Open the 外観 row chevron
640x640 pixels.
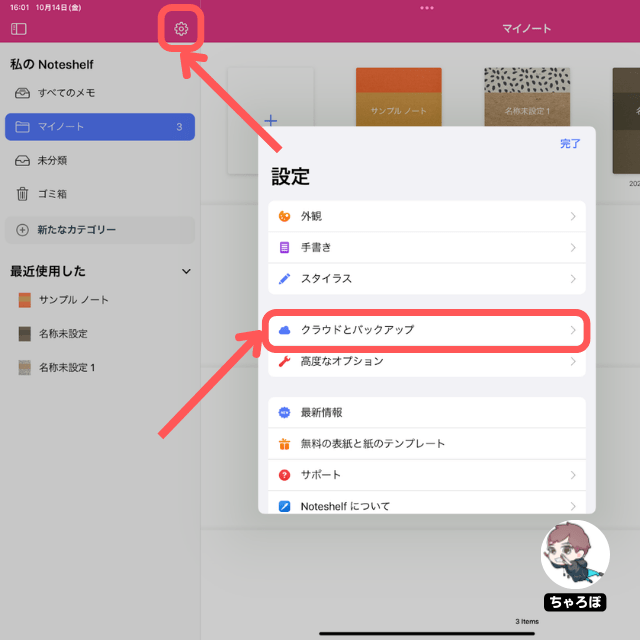pos(573,216)
